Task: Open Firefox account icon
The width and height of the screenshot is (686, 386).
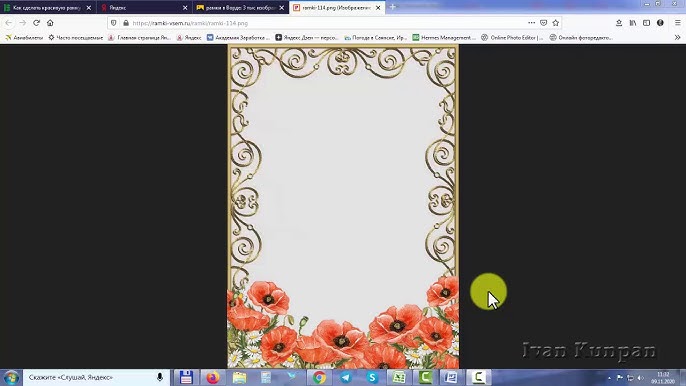Action: pyautogui.click(x=660, y=23)
